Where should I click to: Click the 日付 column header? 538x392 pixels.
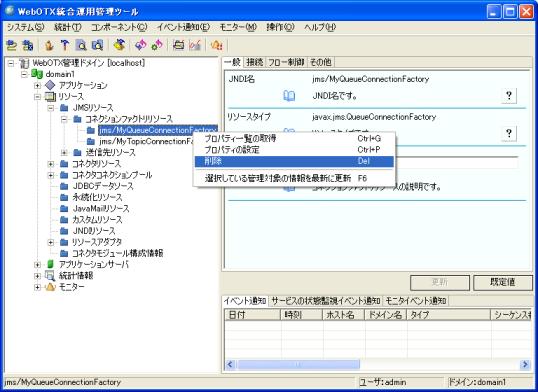coord(253,315)
